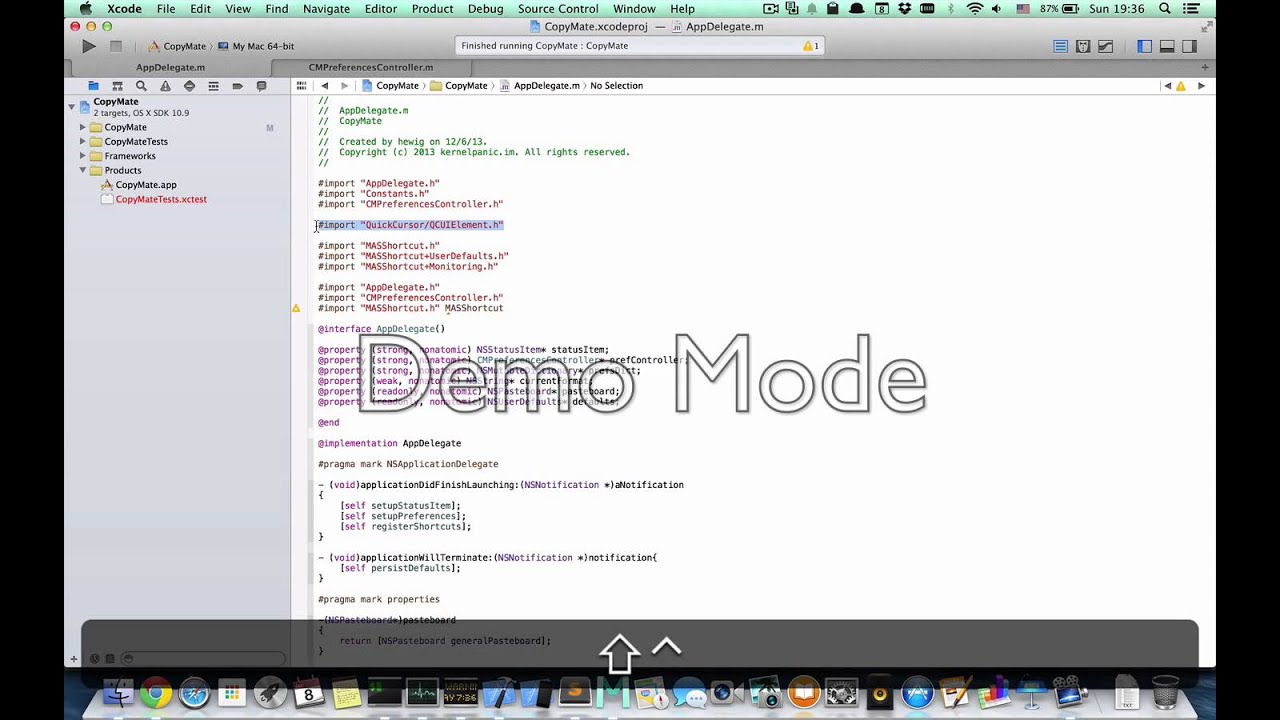Toggle the Navigator pane visibility
Viewport: 1280px width, 720px height.
click(x=1145, y=46)
